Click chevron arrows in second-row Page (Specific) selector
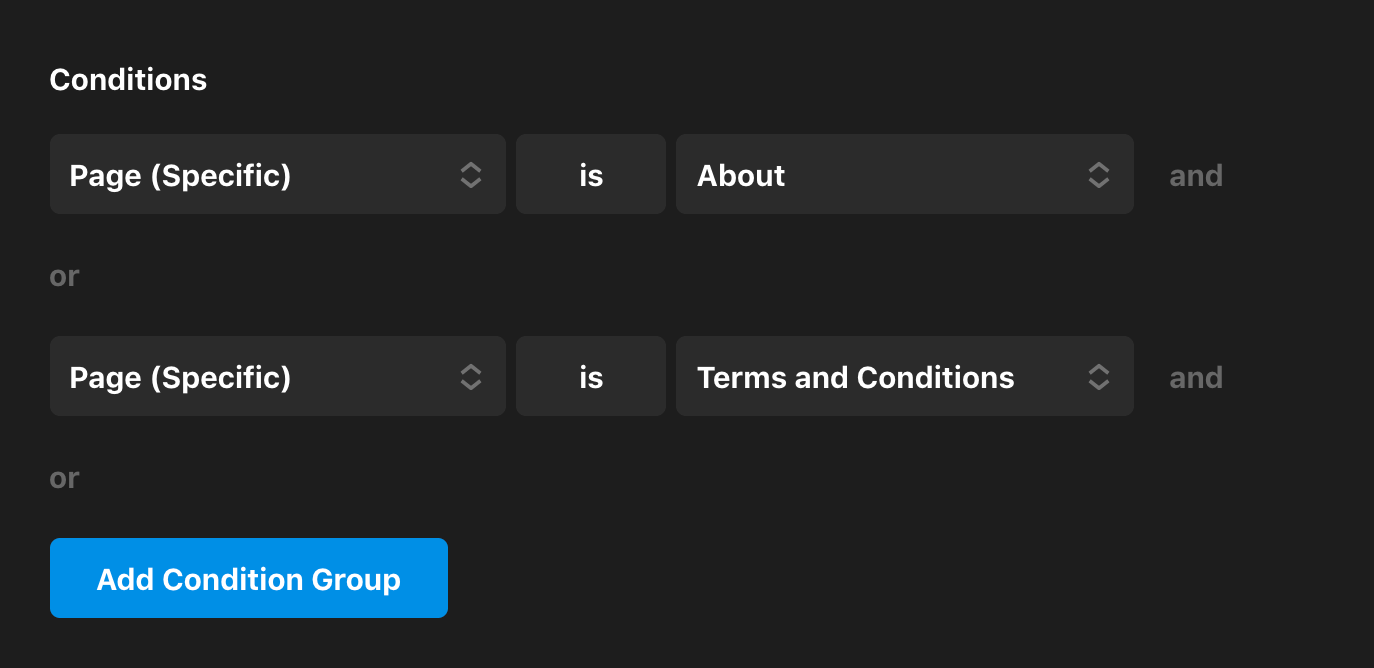 coord(471,377)
